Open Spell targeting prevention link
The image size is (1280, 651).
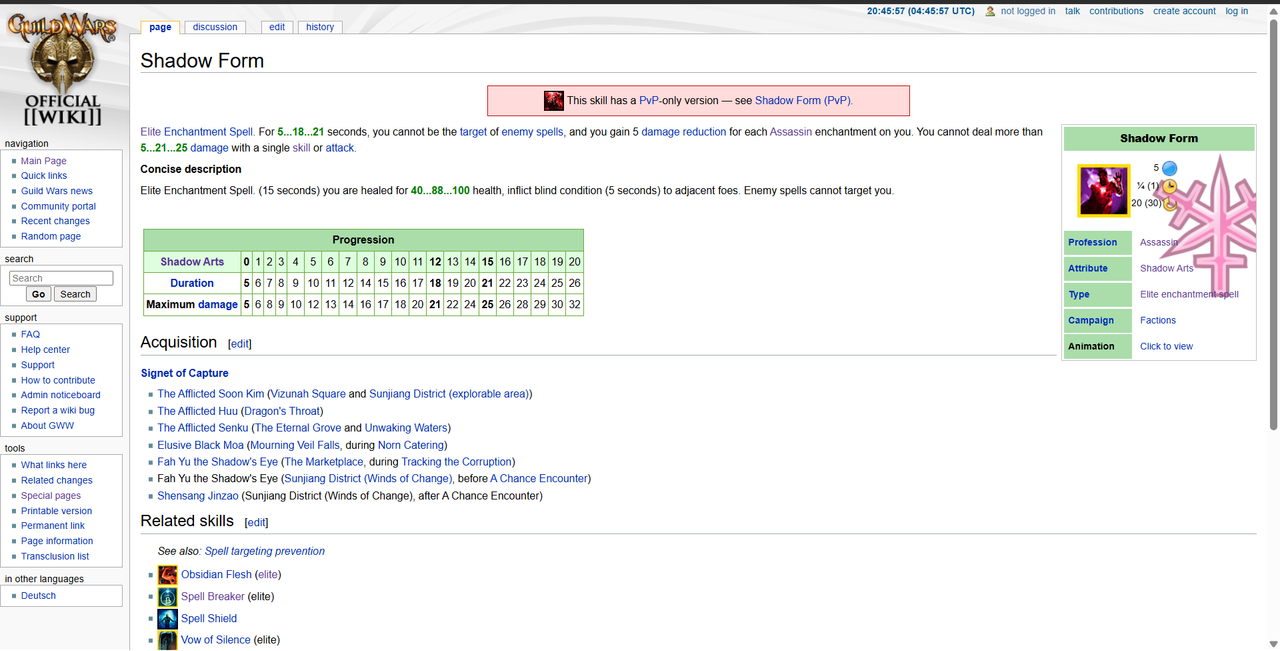265,551
